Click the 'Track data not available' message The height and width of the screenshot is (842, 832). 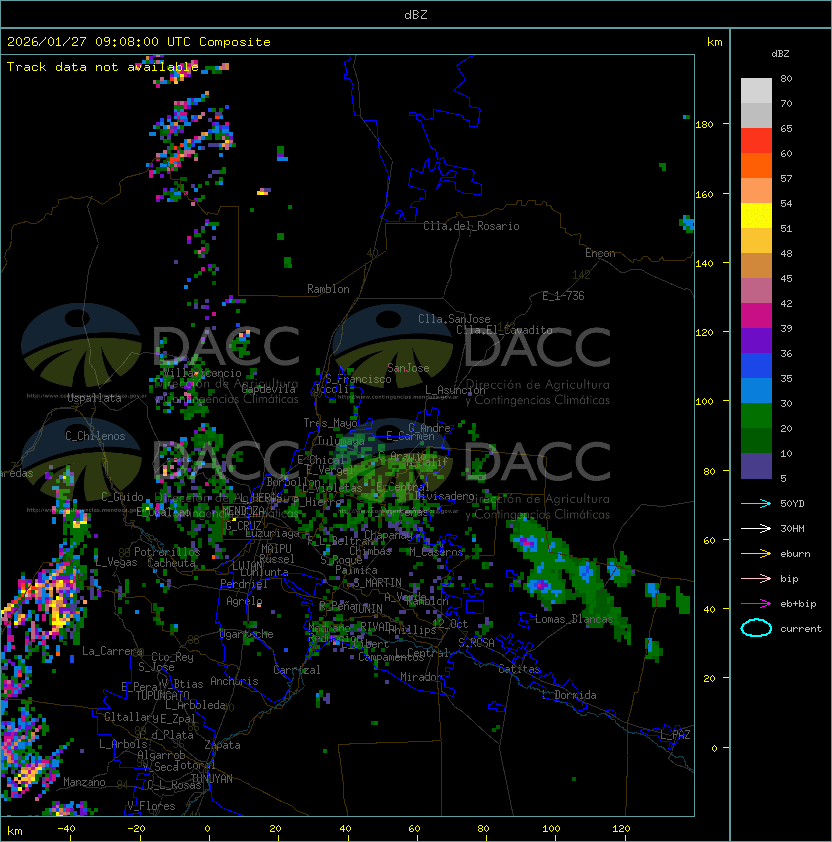[x=103, y=67]
